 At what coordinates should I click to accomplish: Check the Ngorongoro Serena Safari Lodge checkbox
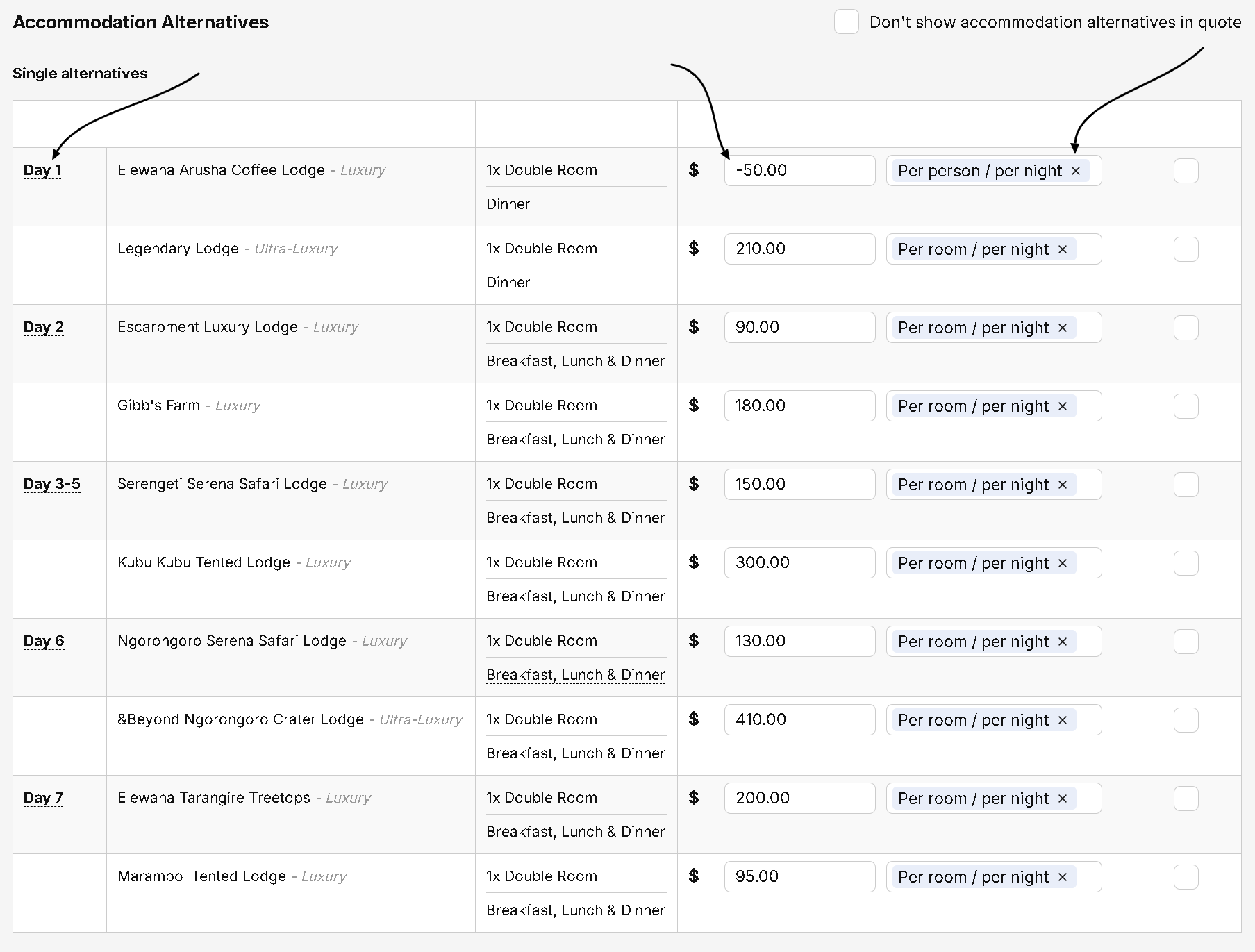point(1186,642)
